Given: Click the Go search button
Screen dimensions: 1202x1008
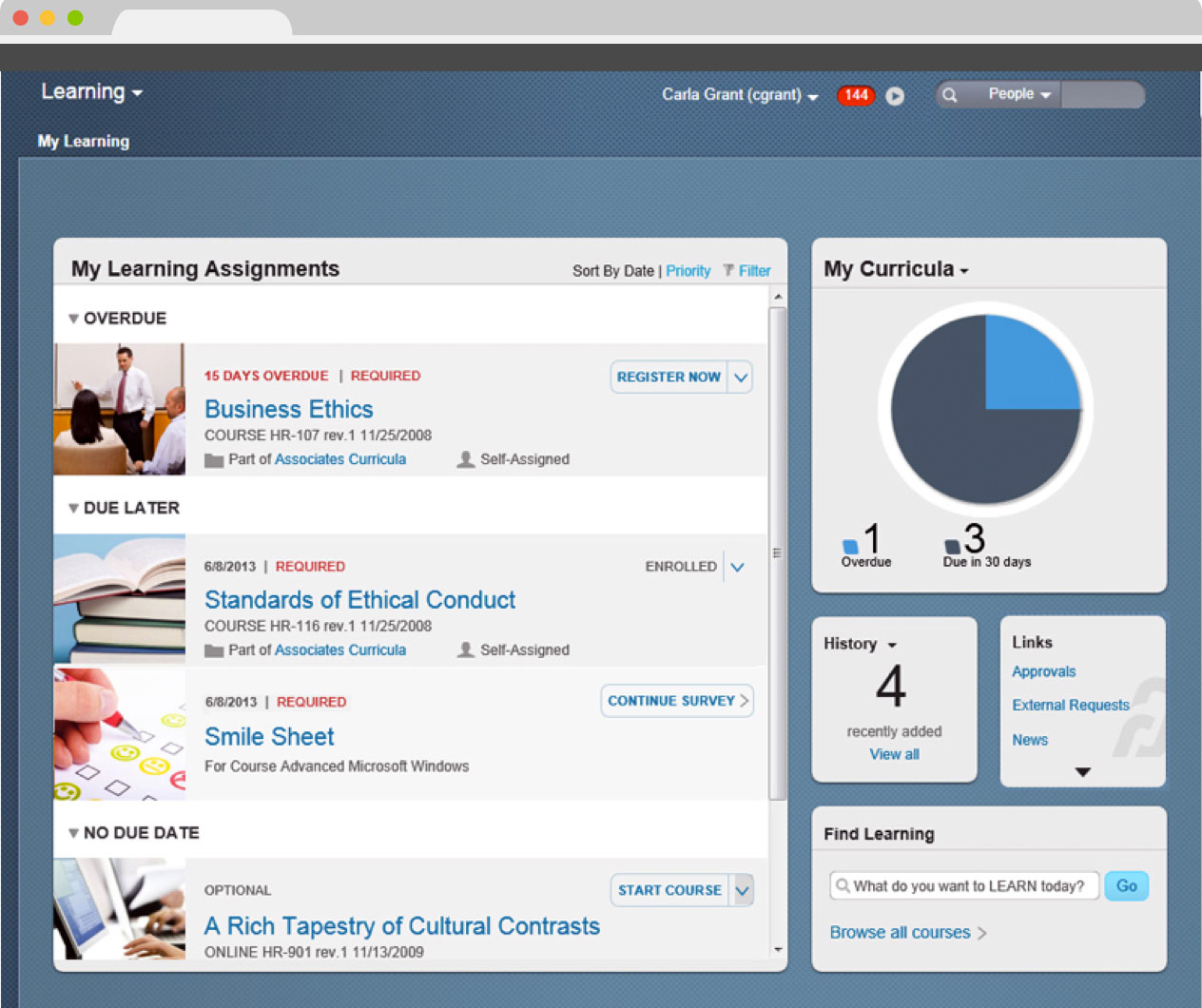Looking at the screenshot, I should click(1127, 886).
